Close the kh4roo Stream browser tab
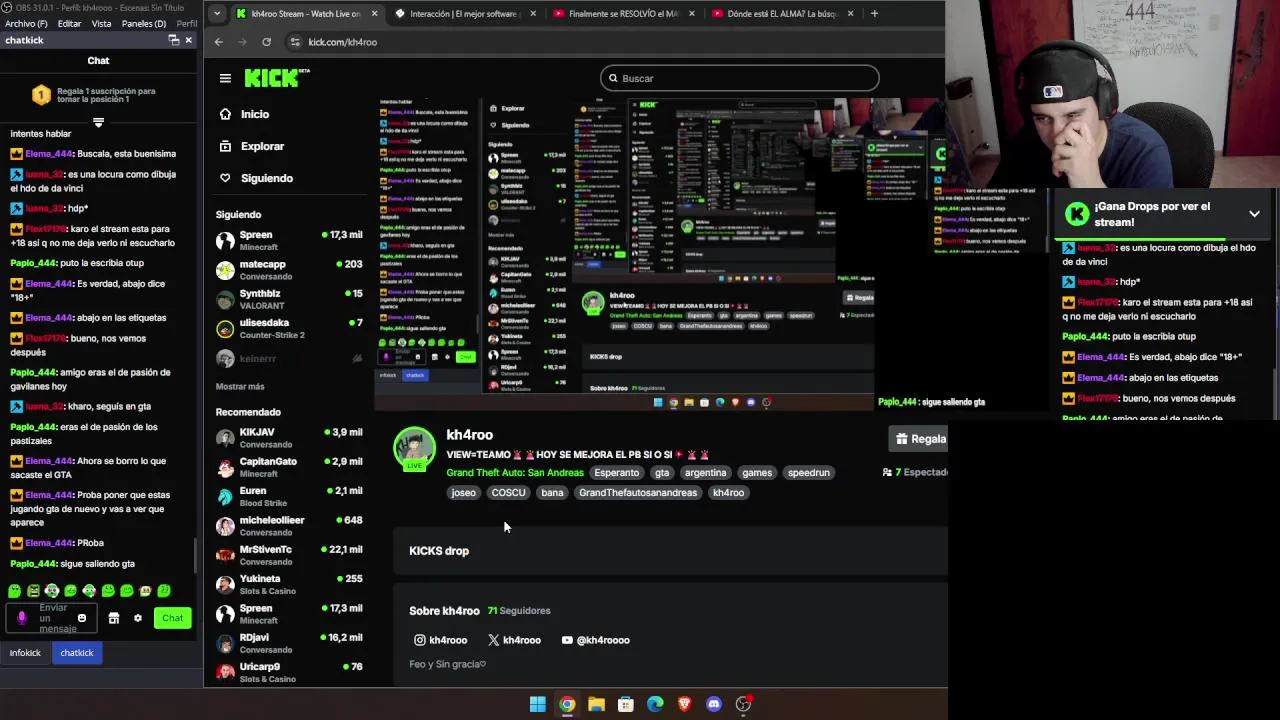The width and height of the screenshot is (1280, 720). point(375,14)
